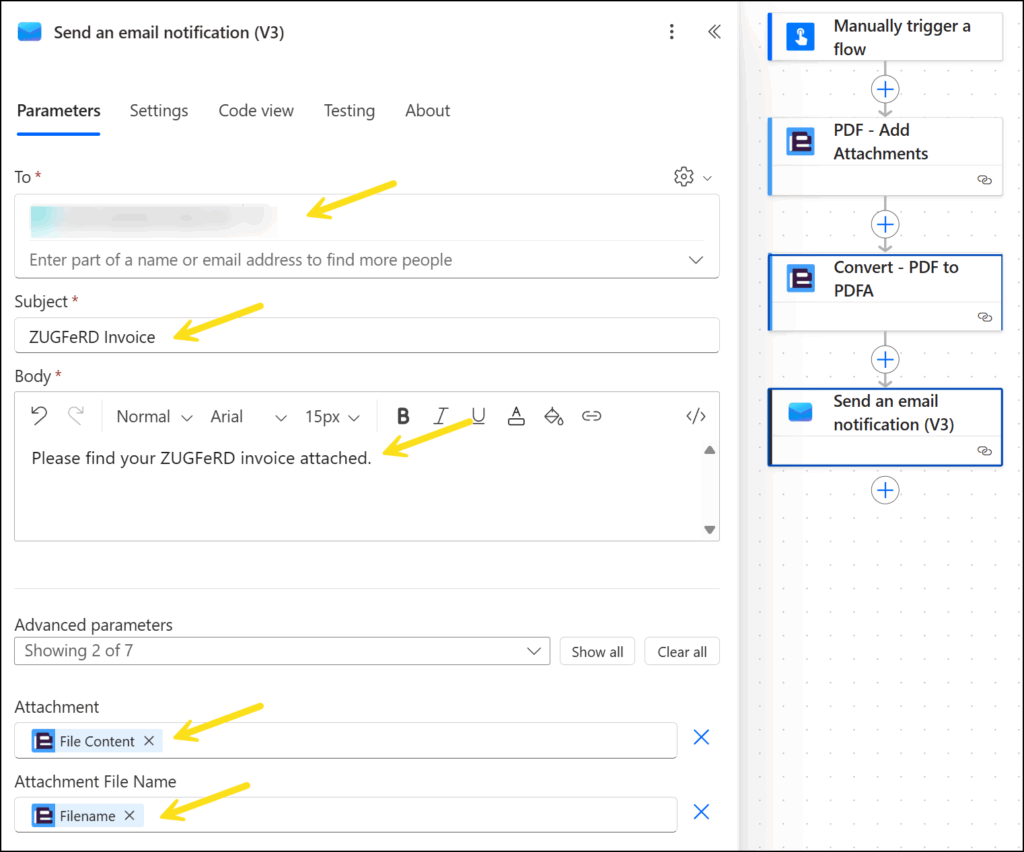The height and width of the screenshot is (852, 1024).
Task: Click the Show all button
Action: (x=597, y=652)
